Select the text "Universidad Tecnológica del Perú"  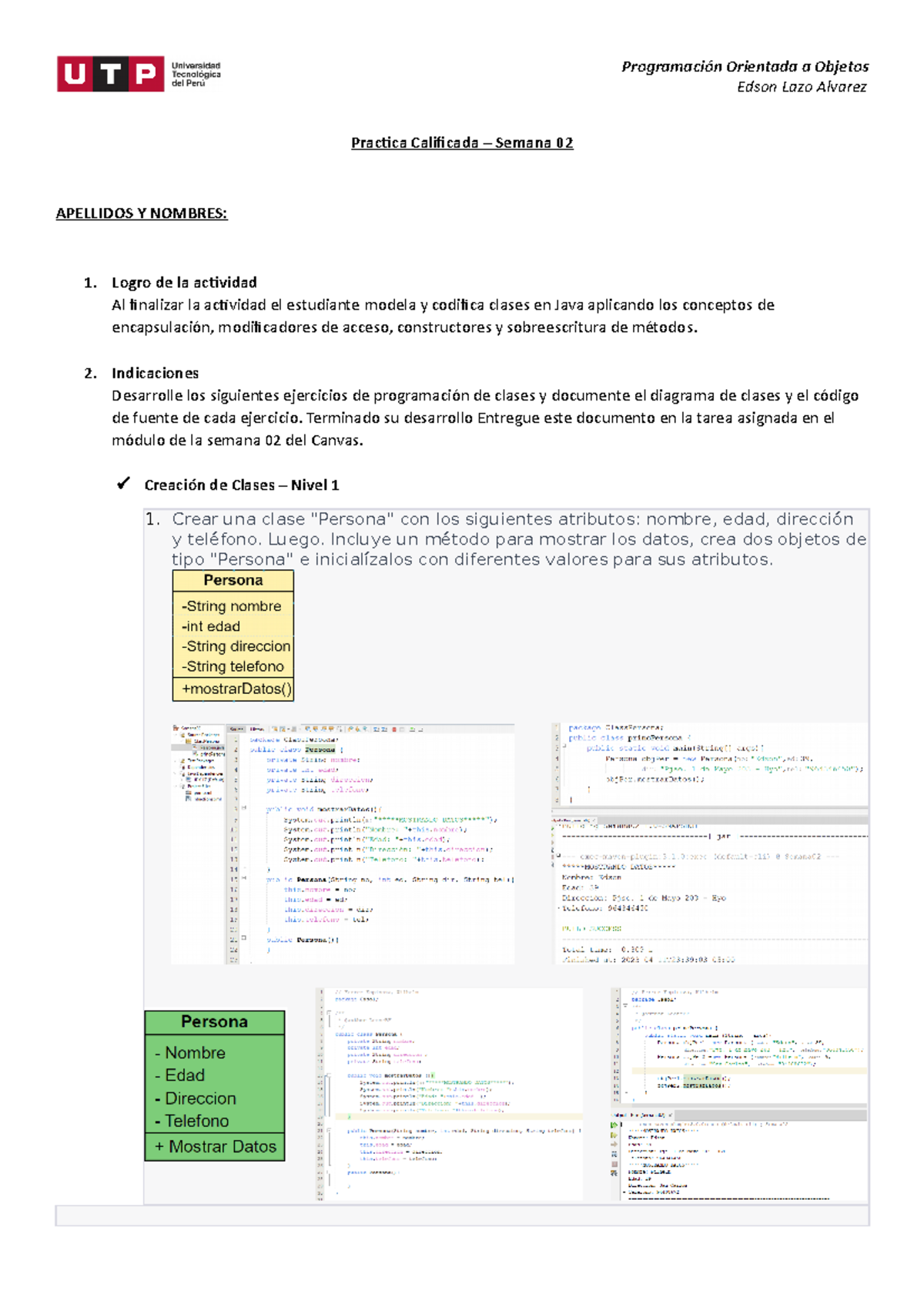pyautogui.click(x=196, y=74)
